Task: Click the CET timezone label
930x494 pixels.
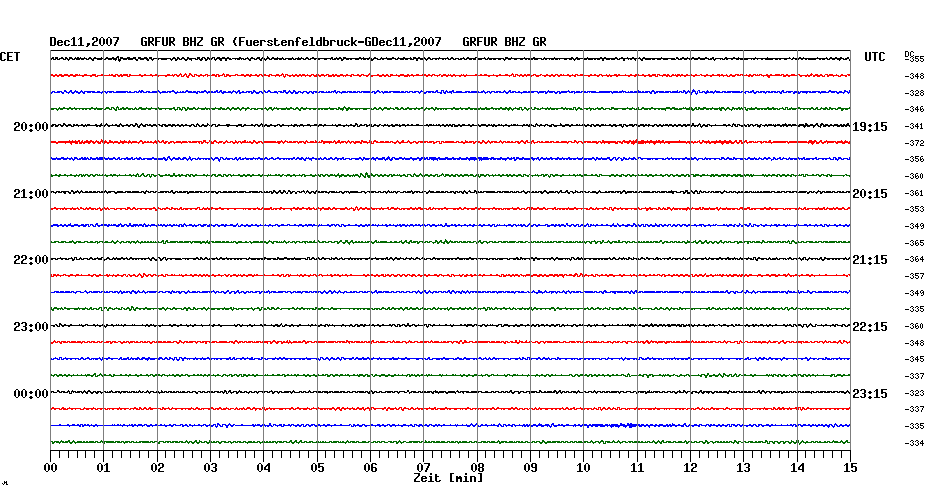Action: coord(10,57)
